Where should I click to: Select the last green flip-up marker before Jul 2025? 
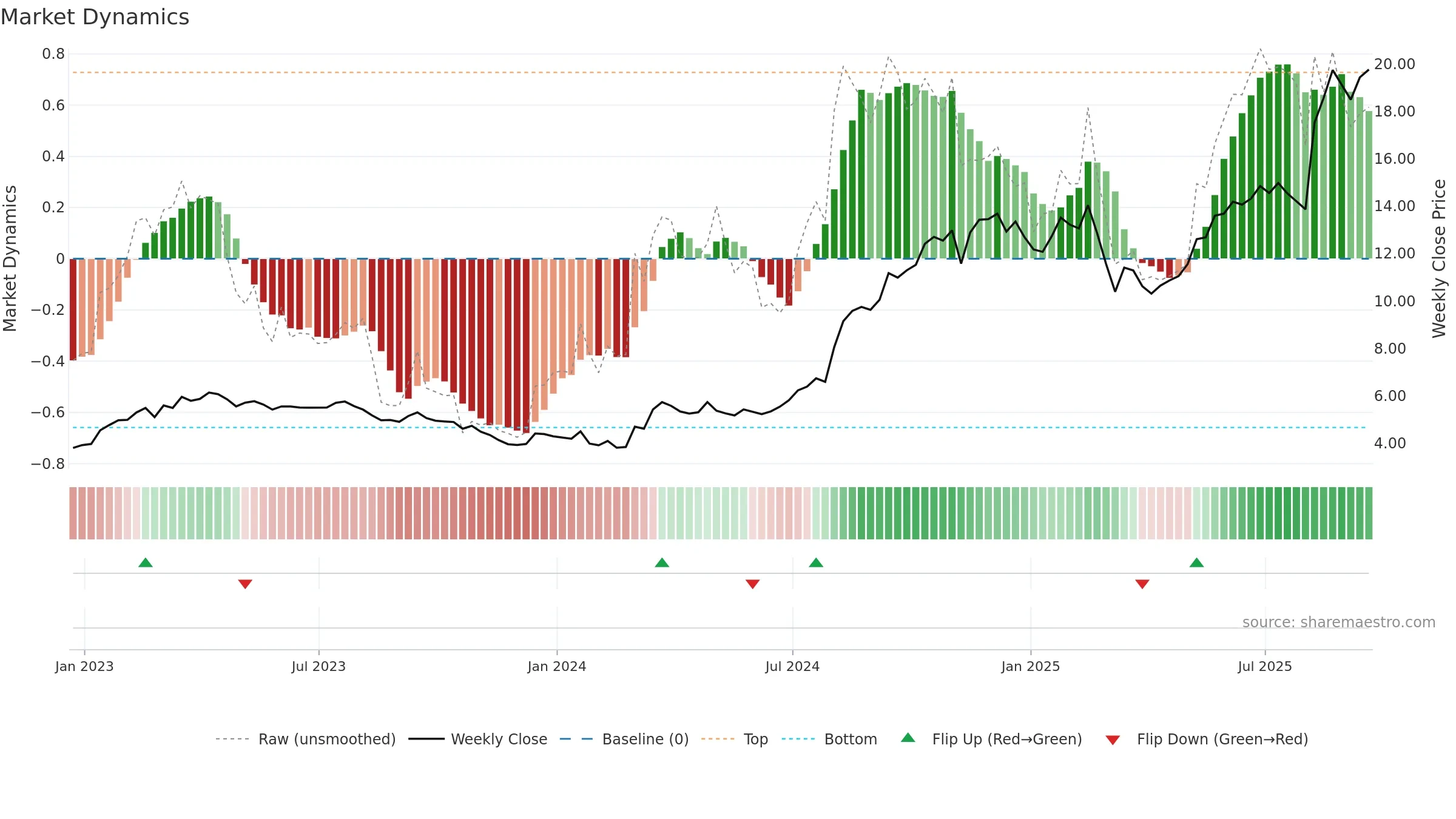1196,562
